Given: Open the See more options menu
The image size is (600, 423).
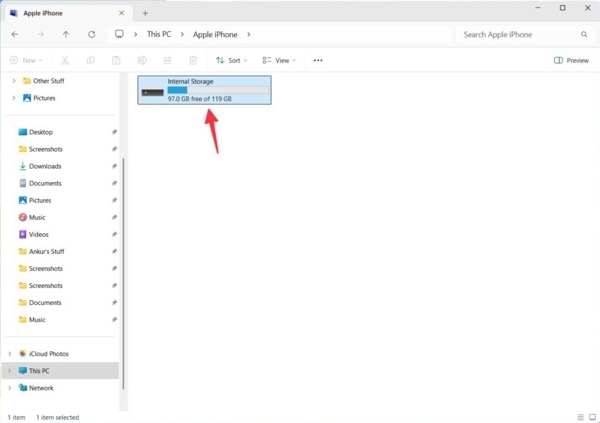Looking at the screenshot, I should tap(318, 60).
